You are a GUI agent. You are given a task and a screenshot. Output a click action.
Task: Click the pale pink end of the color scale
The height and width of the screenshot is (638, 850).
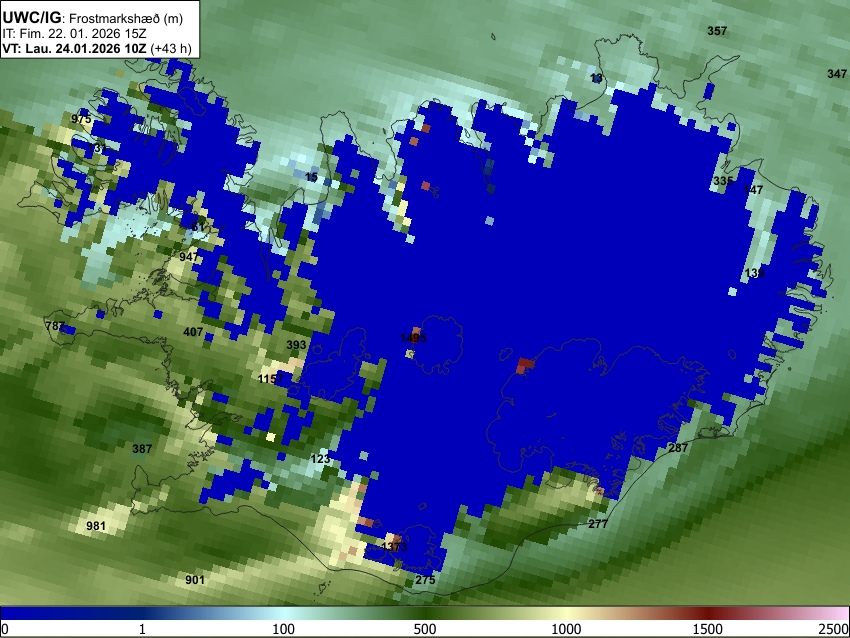click(x=839, y=613)
